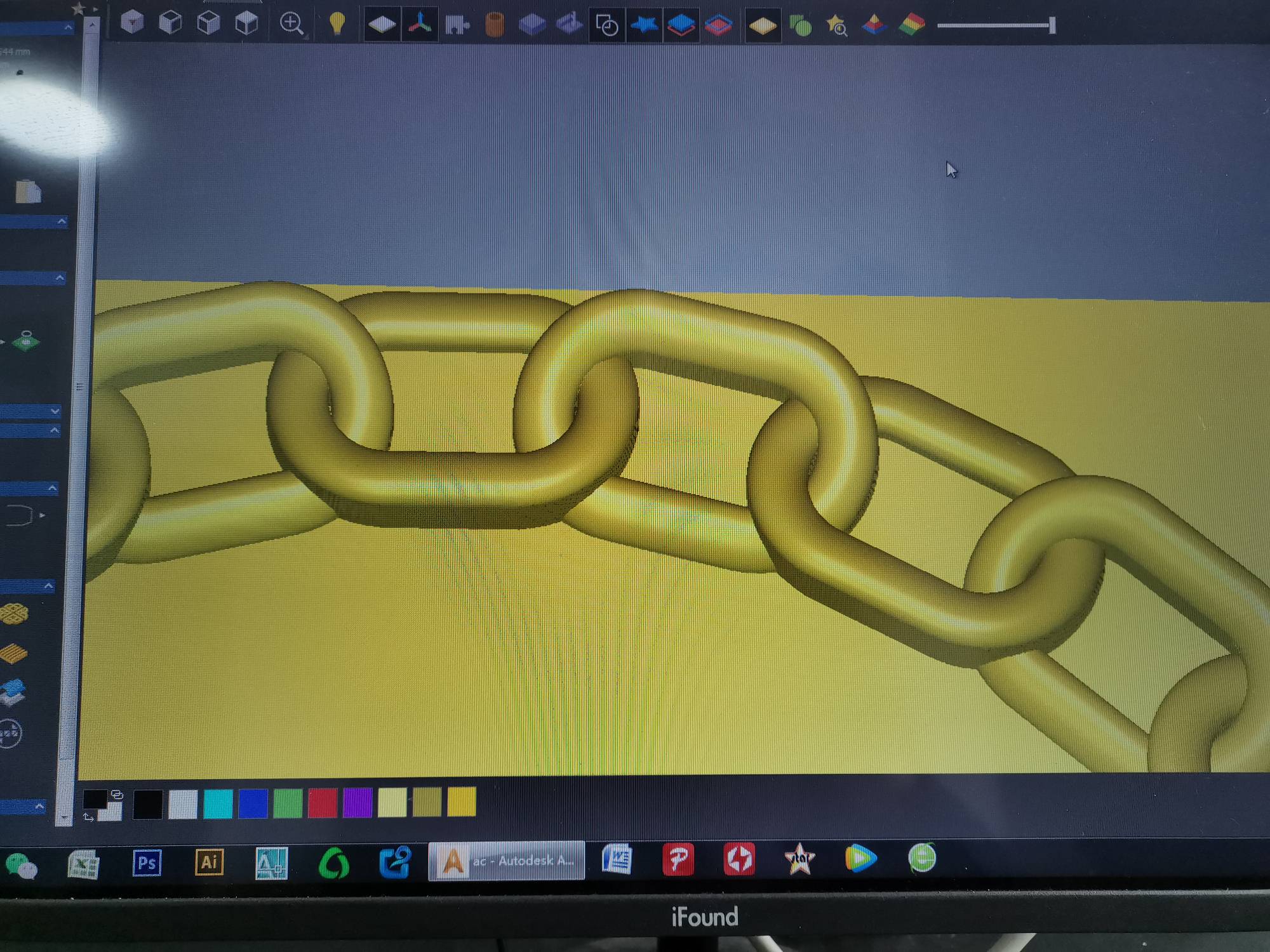The height and width of the screenshot is (952, 1270).
Task: Select the outlined vector shape tool in left panel
Action: coord(19,515)
